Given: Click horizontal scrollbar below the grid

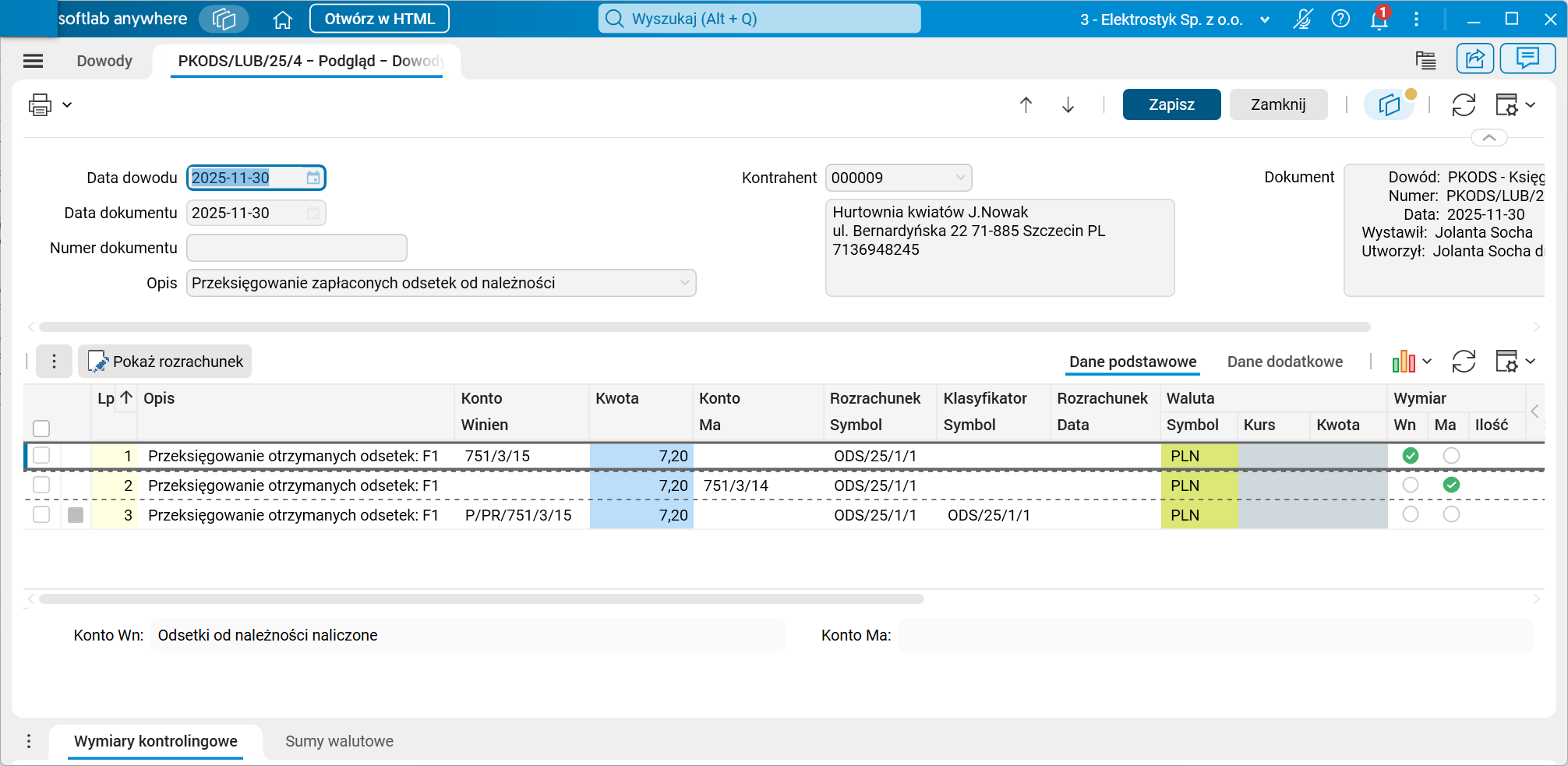Looking at the screenshot, I should pos(481,599).
